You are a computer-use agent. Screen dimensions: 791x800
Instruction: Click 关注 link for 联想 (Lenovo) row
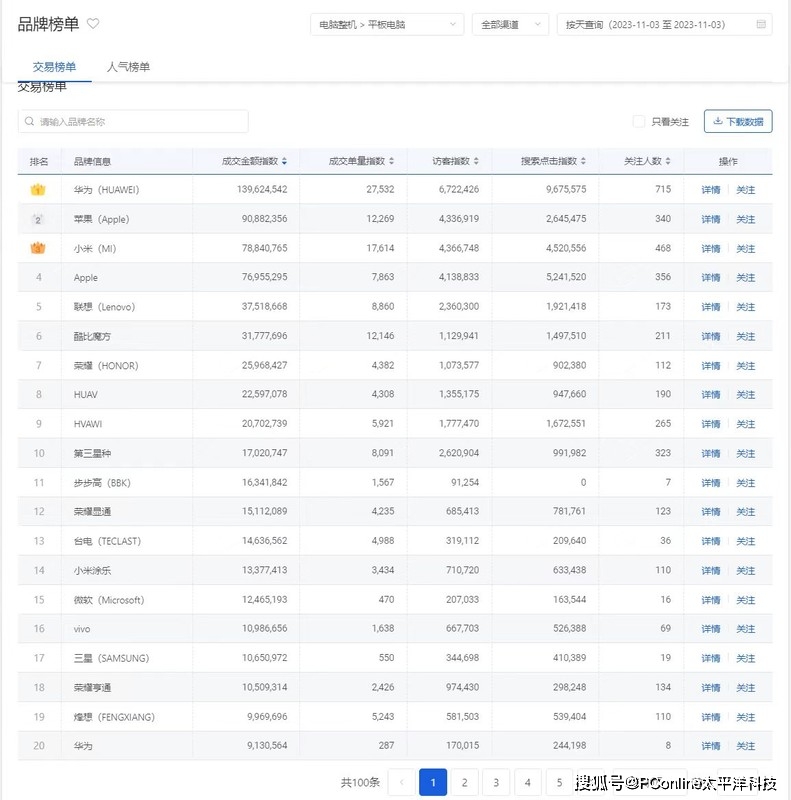point(746,307)
